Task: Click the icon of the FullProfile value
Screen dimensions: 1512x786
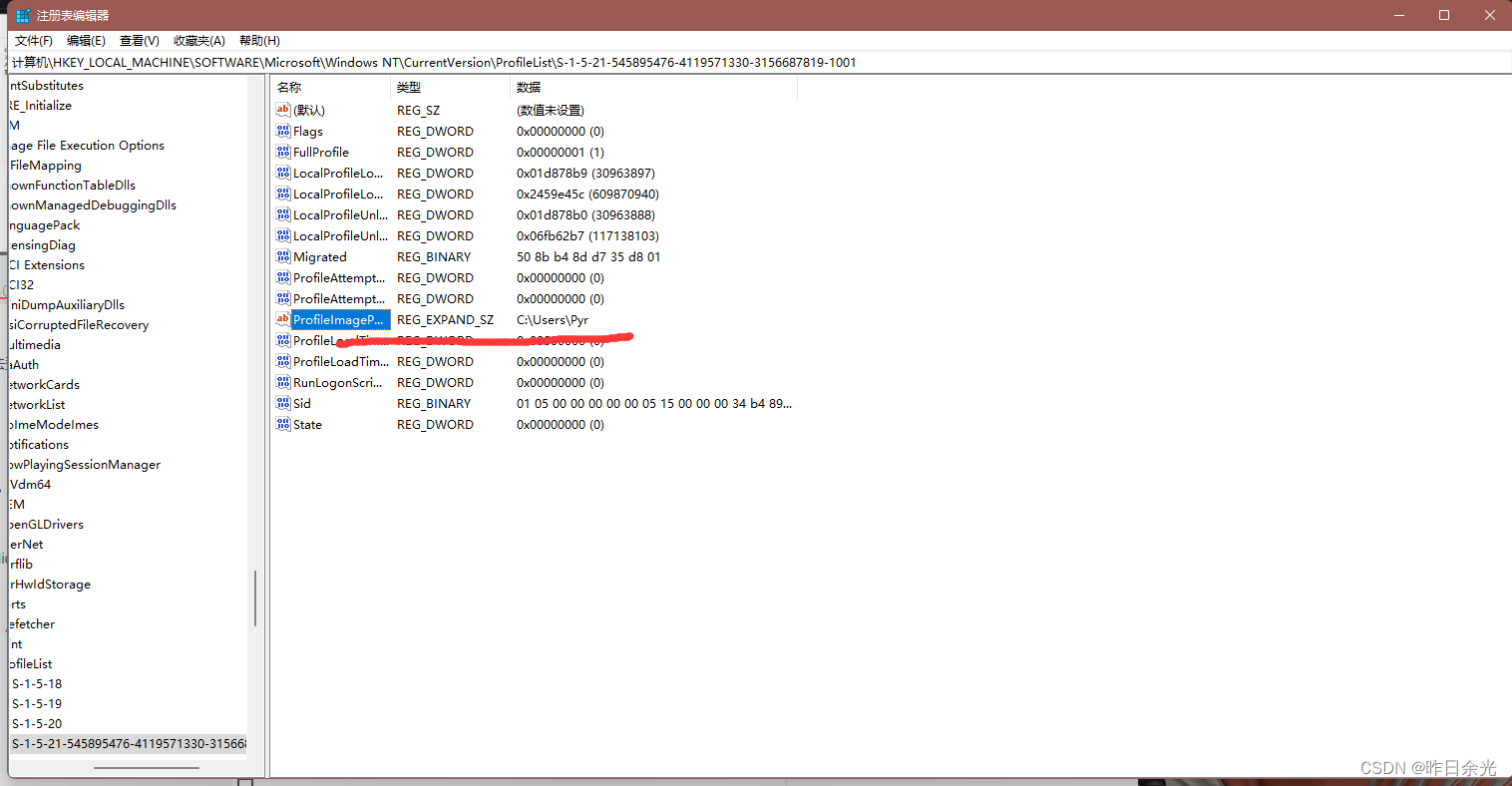Action: click(283, 152)
